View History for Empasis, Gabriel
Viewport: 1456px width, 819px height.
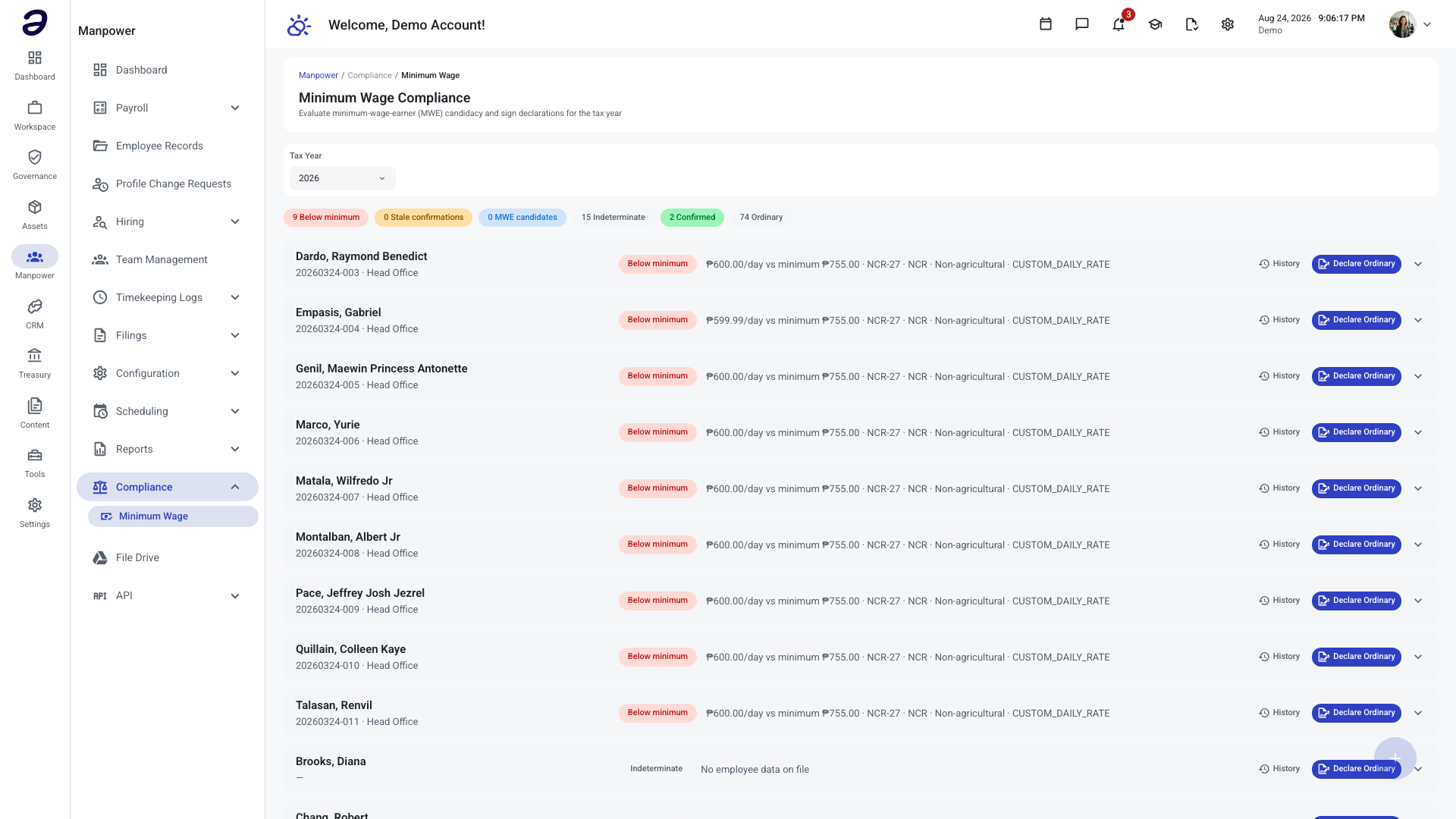(1279, 320)
